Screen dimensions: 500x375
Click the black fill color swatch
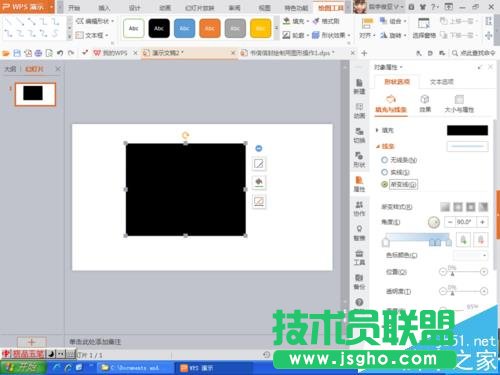click(467, 130)
